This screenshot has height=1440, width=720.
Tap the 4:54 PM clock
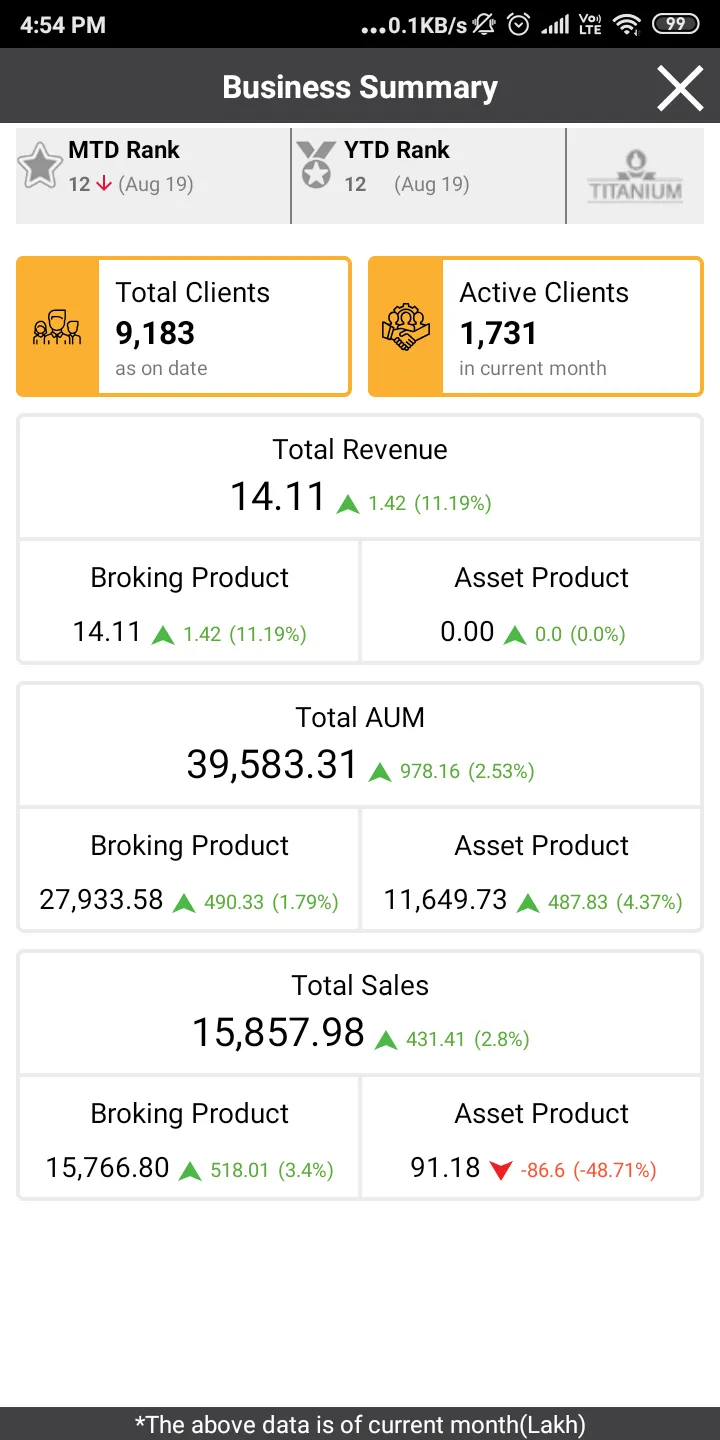coord(62,25)
